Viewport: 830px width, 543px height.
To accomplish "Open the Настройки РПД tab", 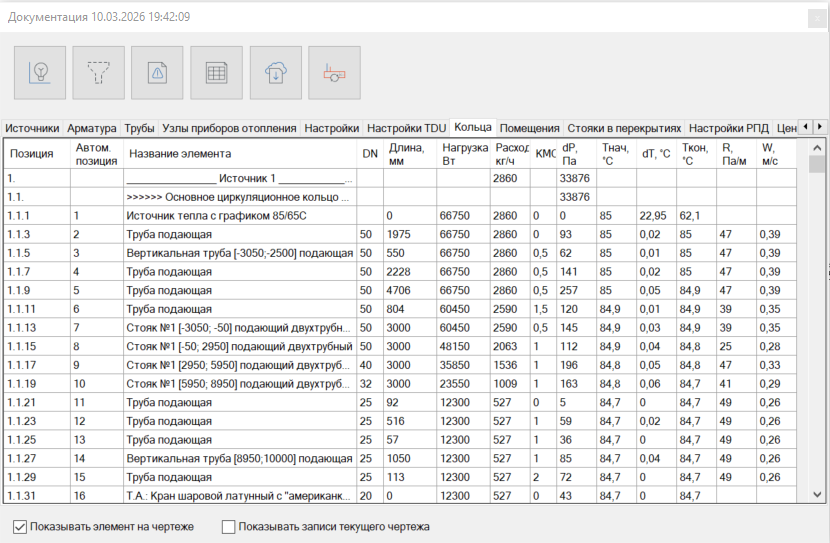I will pos(729,129).
